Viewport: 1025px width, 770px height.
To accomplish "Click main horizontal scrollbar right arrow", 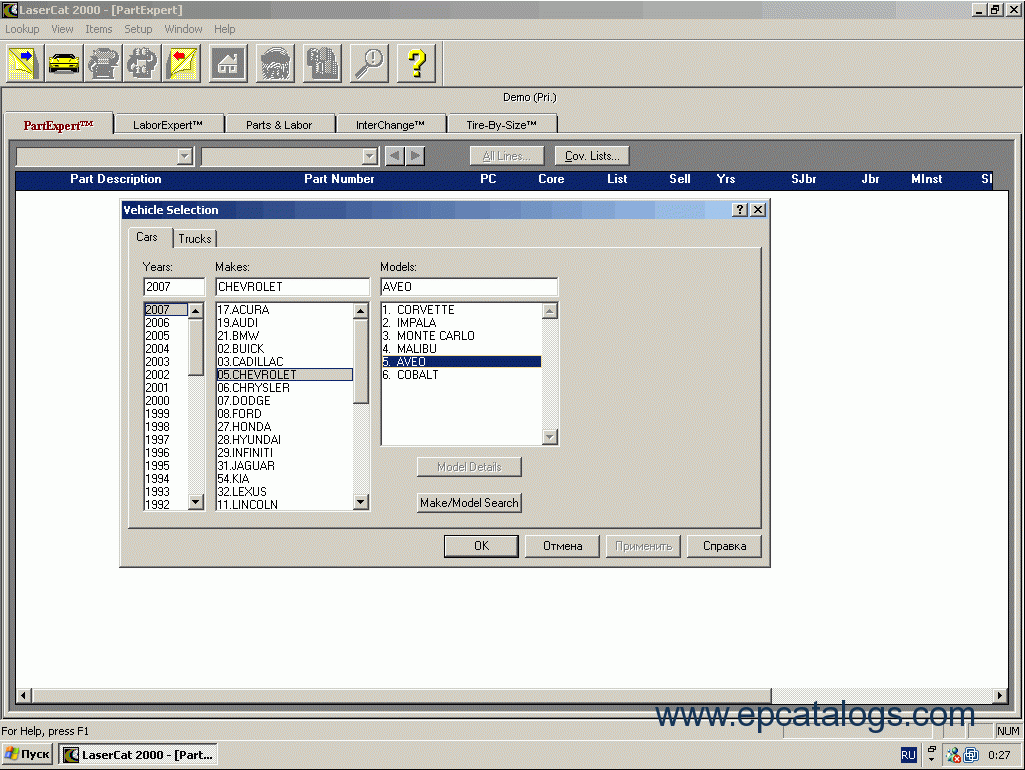I will coord(1000,695).
